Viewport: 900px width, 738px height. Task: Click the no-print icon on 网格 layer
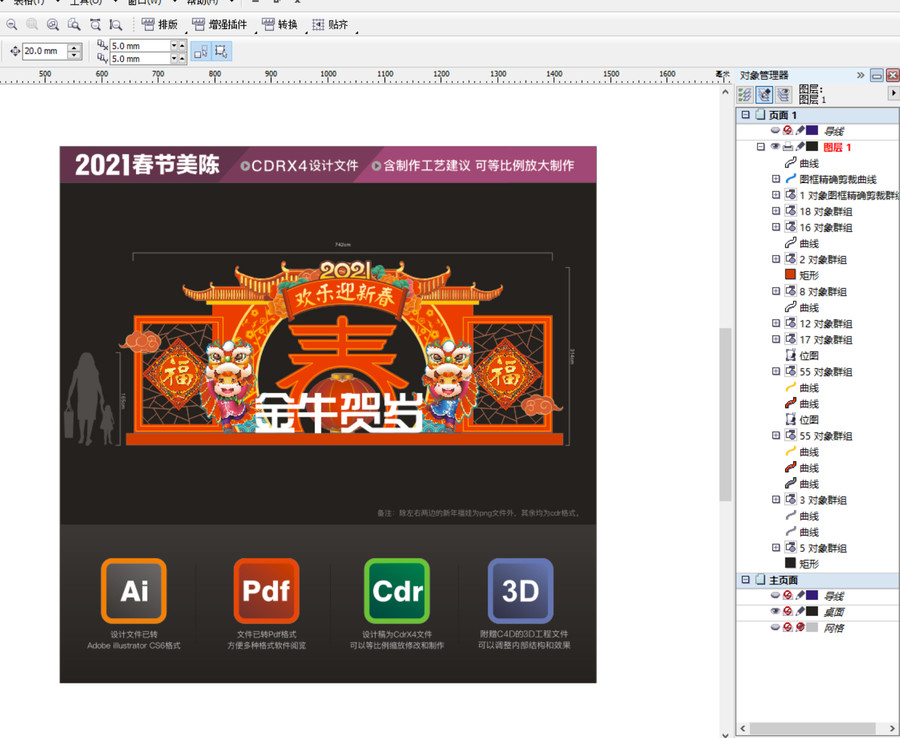(788, 627)
